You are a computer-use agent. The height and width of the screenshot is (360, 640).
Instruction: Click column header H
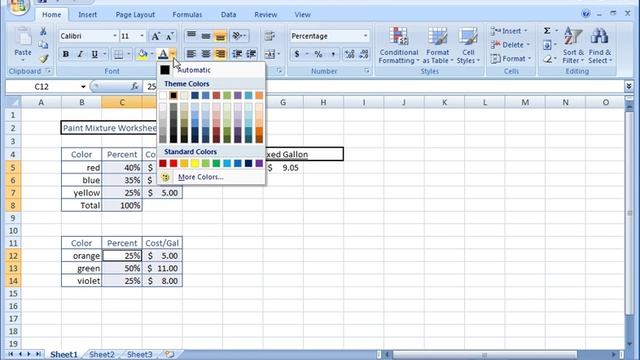(323, 102)
